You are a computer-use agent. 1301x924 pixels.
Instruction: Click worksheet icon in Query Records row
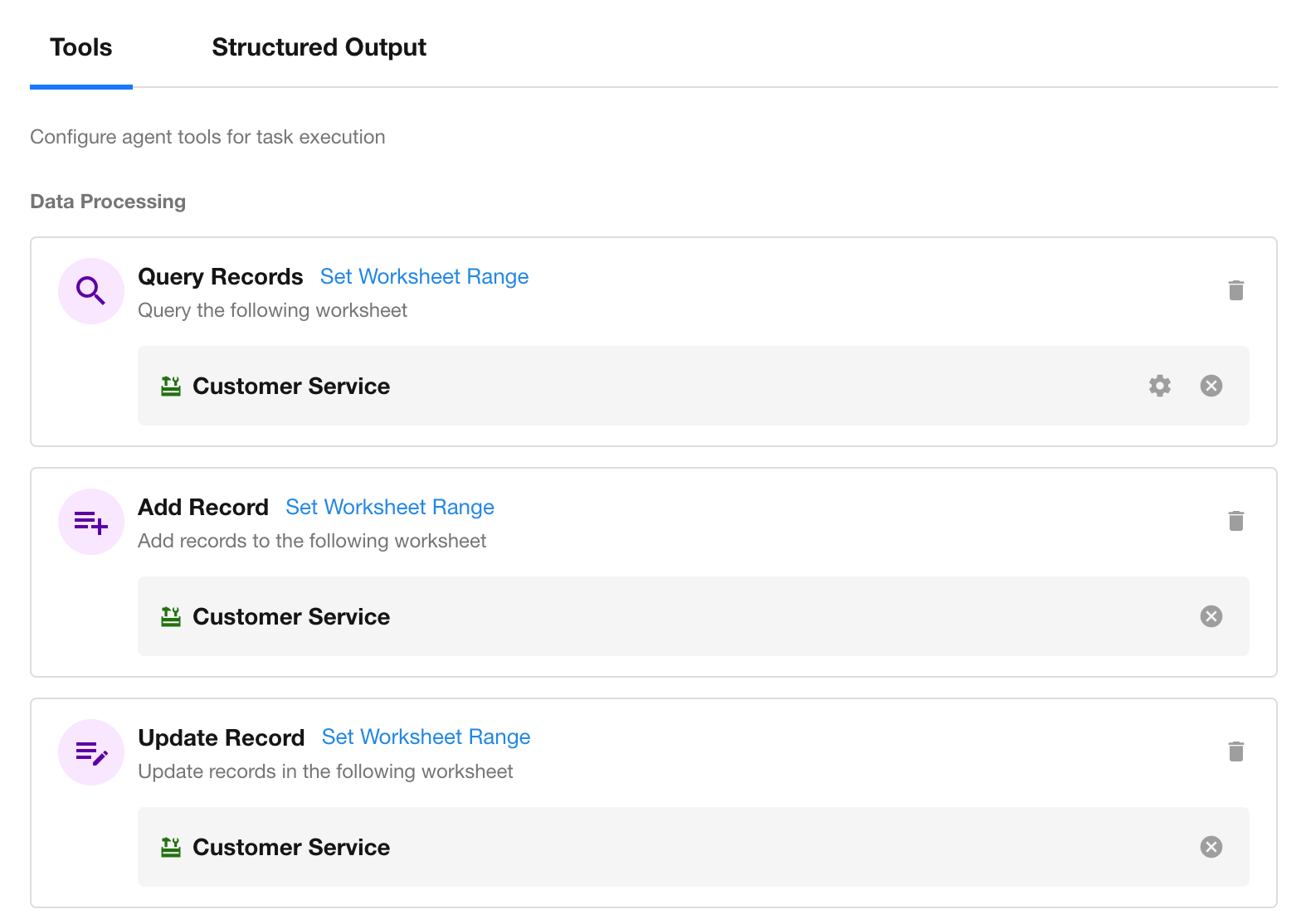[171, 386]
